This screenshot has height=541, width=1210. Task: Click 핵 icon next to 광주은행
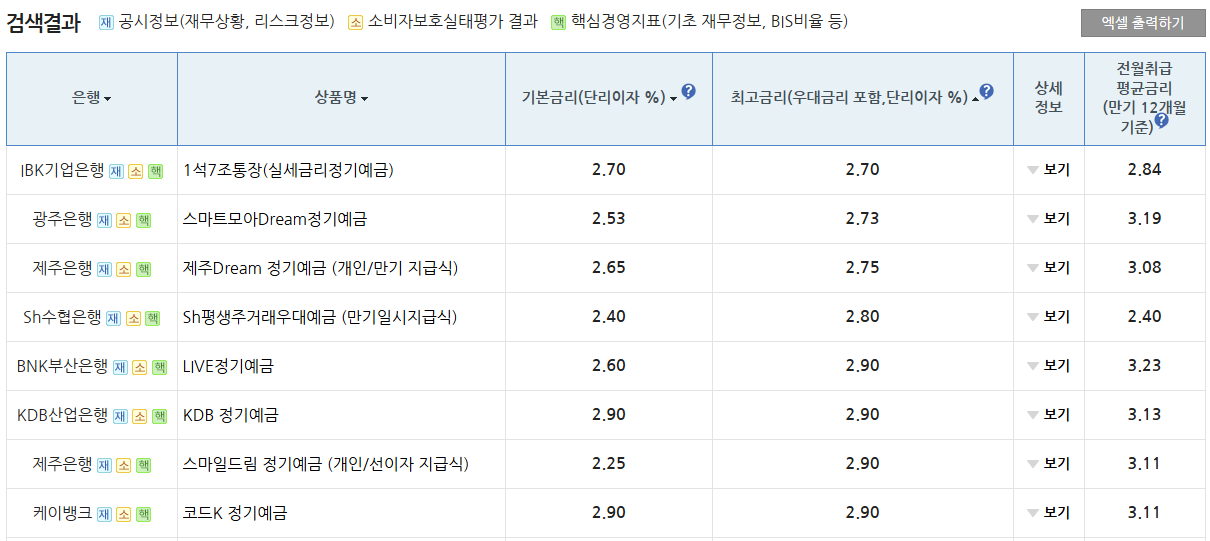pos(144,220)
